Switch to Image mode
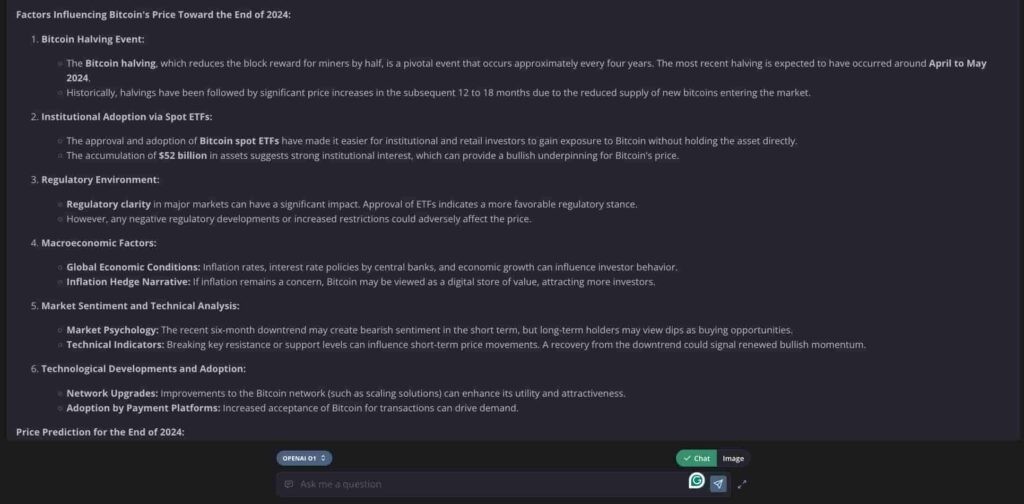Viewport: 1024px width, 504px height. click(x=733, y=458)
